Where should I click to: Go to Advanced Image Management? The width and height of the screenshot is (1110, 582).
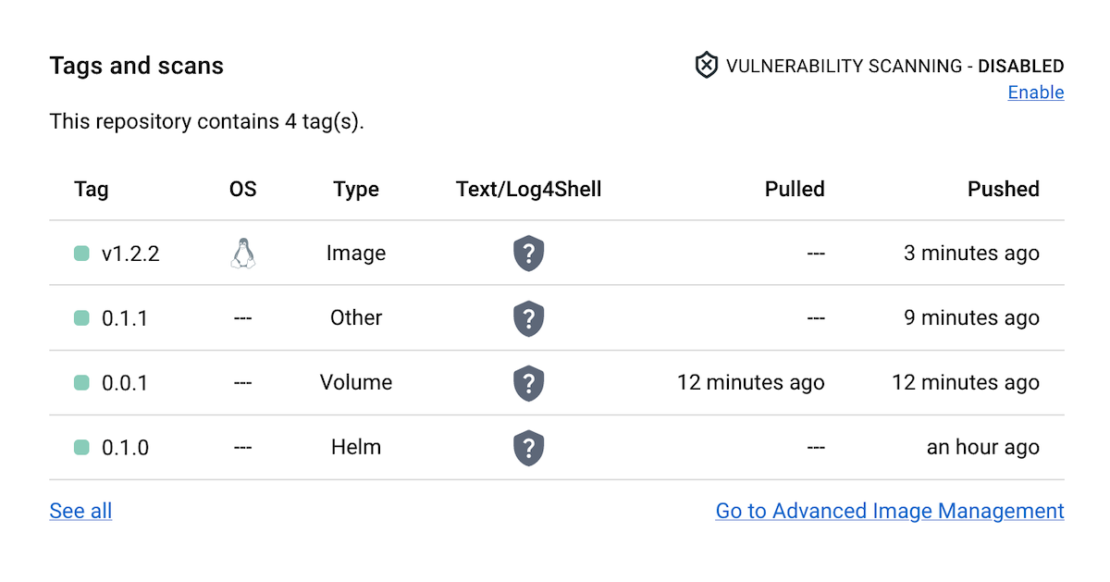[889, 511]
